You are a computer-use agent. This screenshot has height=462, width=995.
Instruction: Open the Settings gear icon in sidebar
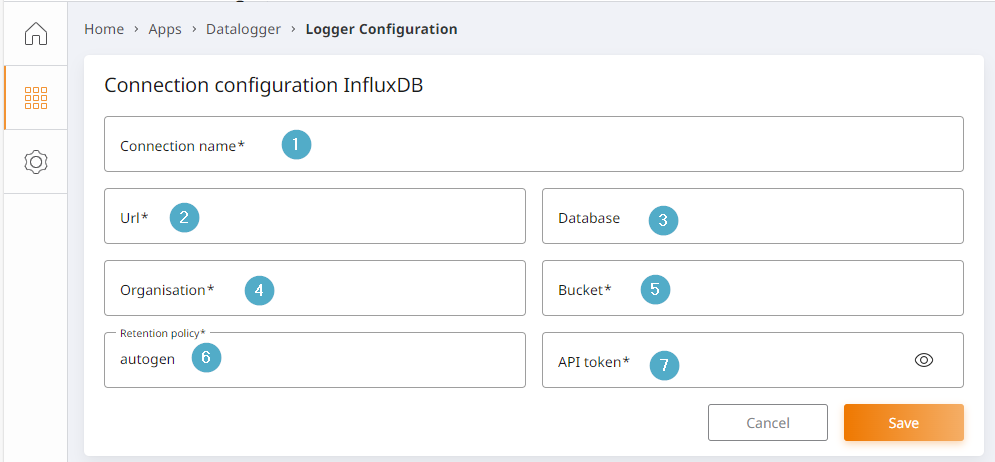(36, 162)
